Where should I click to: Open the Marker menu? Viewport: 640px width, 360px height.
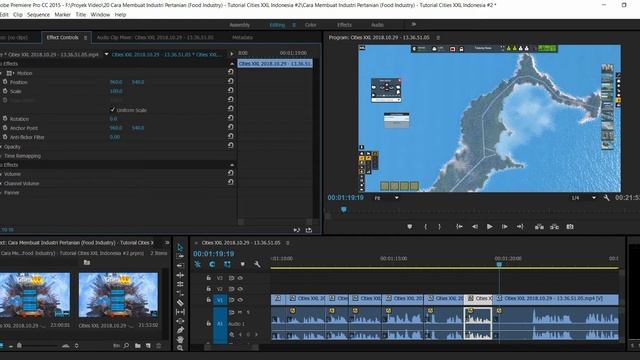pyautogui.click(x=62, y=14)
